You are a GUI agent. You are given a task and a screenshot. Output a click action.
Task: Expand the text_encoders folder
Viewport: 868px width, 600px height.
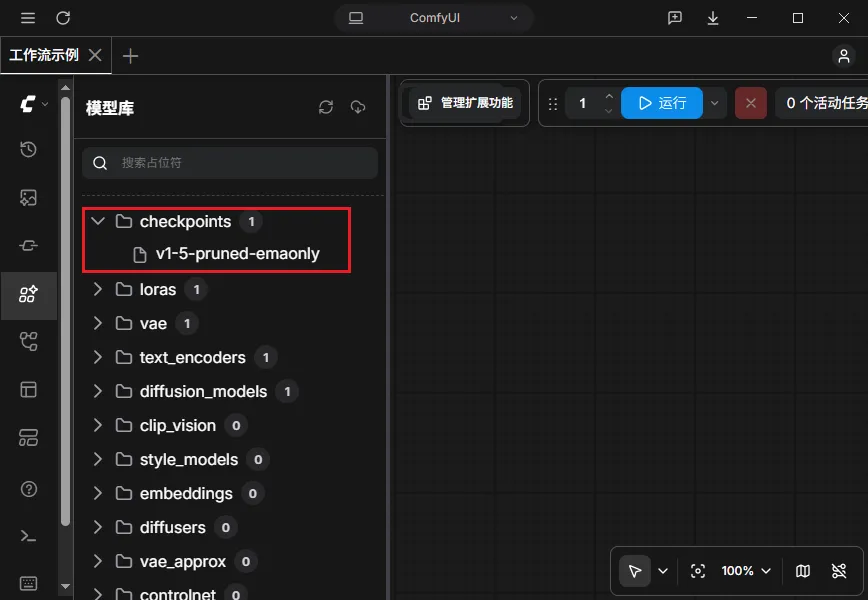98,357
